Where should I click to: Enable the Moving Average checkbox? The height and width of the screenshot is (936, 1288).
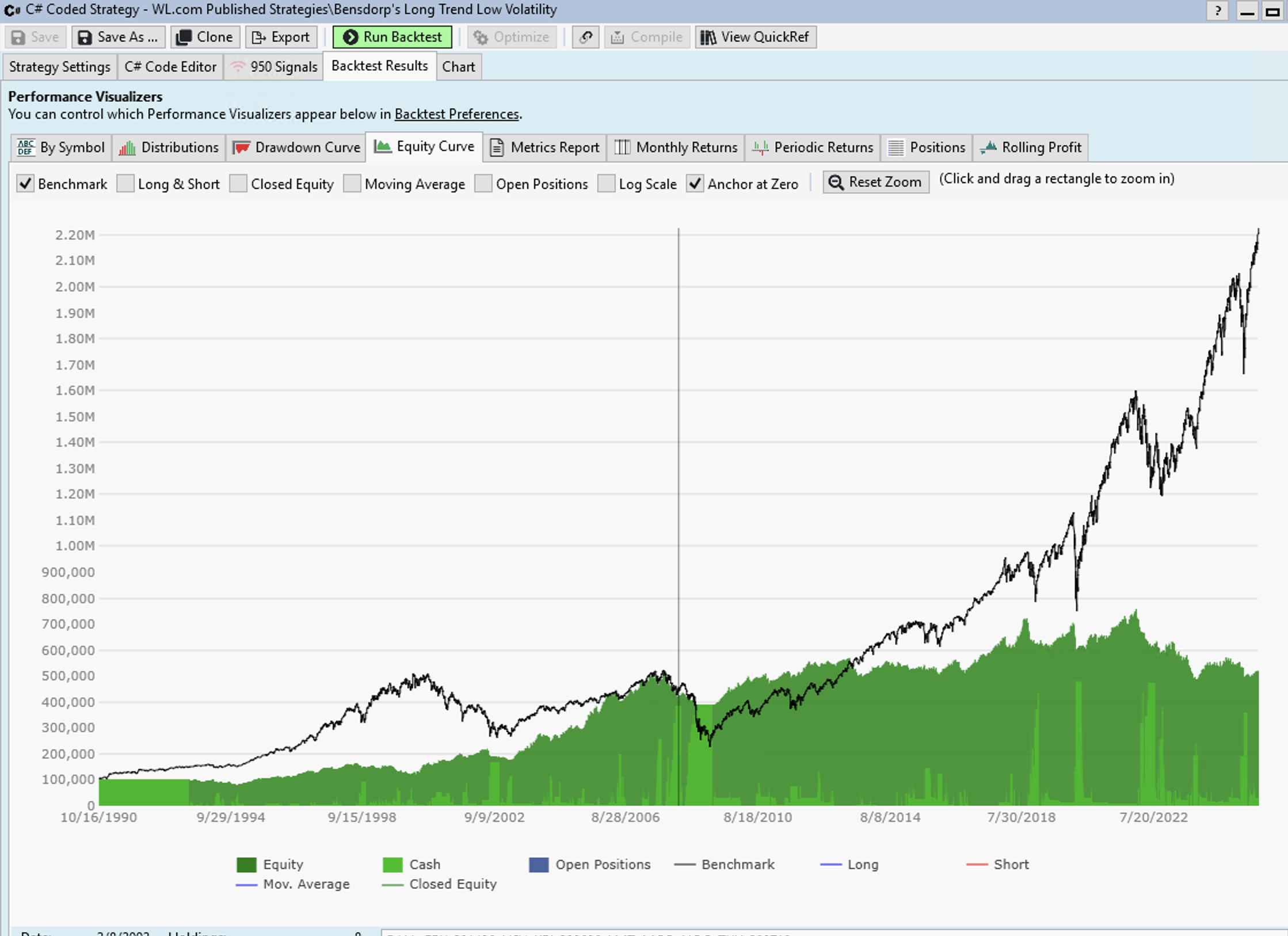coord(352,184)
